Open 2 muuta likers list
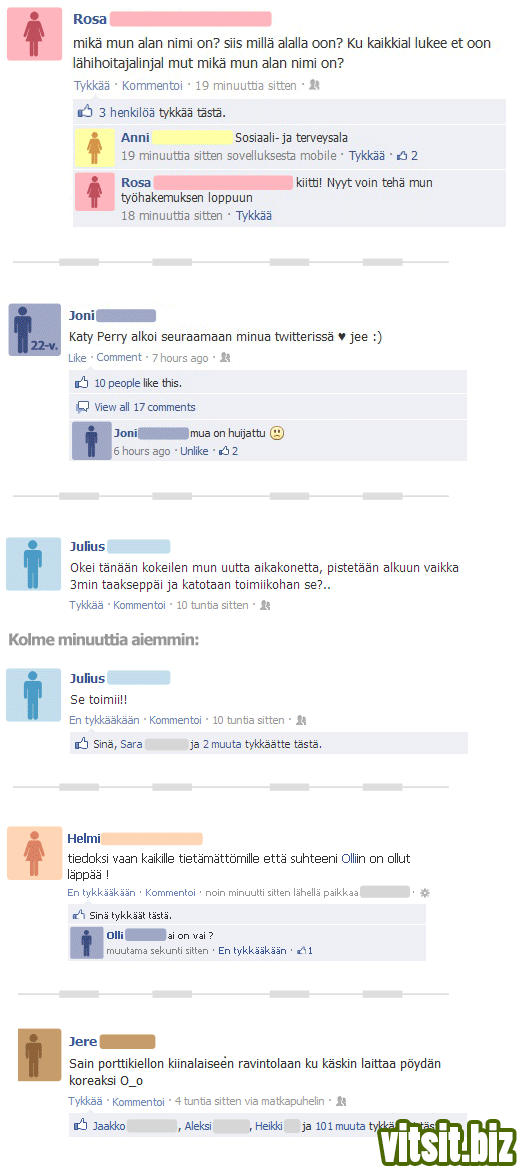This screenshot has width=517, height=1168. pos(221,743)
